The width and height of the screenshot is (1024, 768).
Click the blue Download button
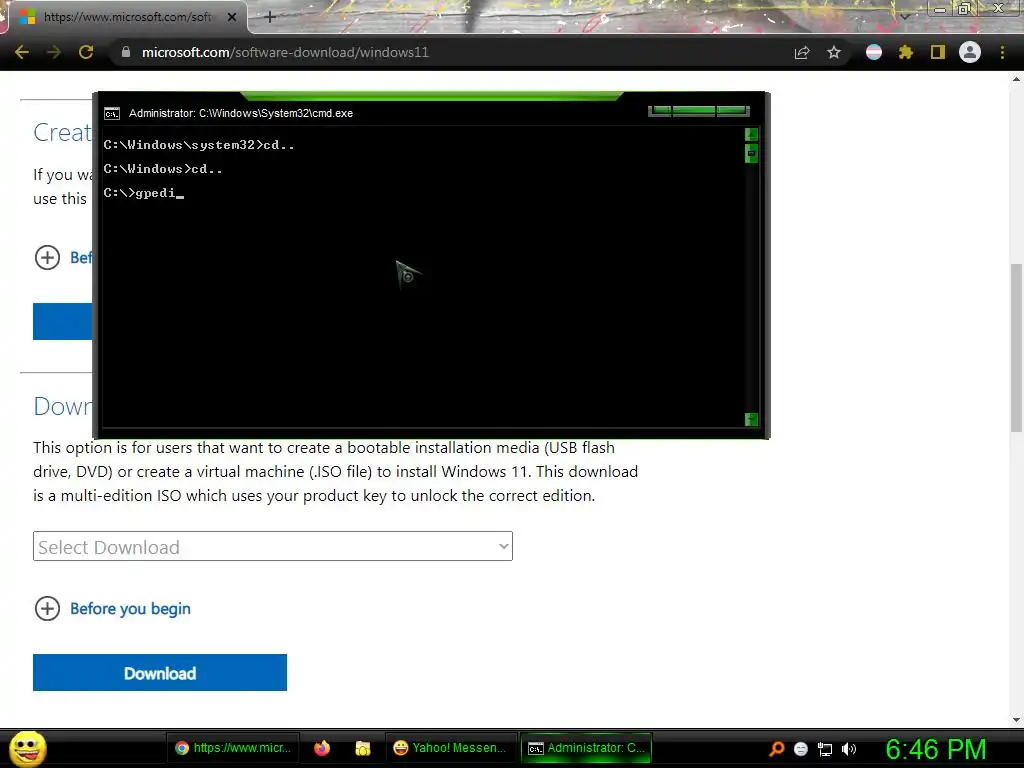160,673
